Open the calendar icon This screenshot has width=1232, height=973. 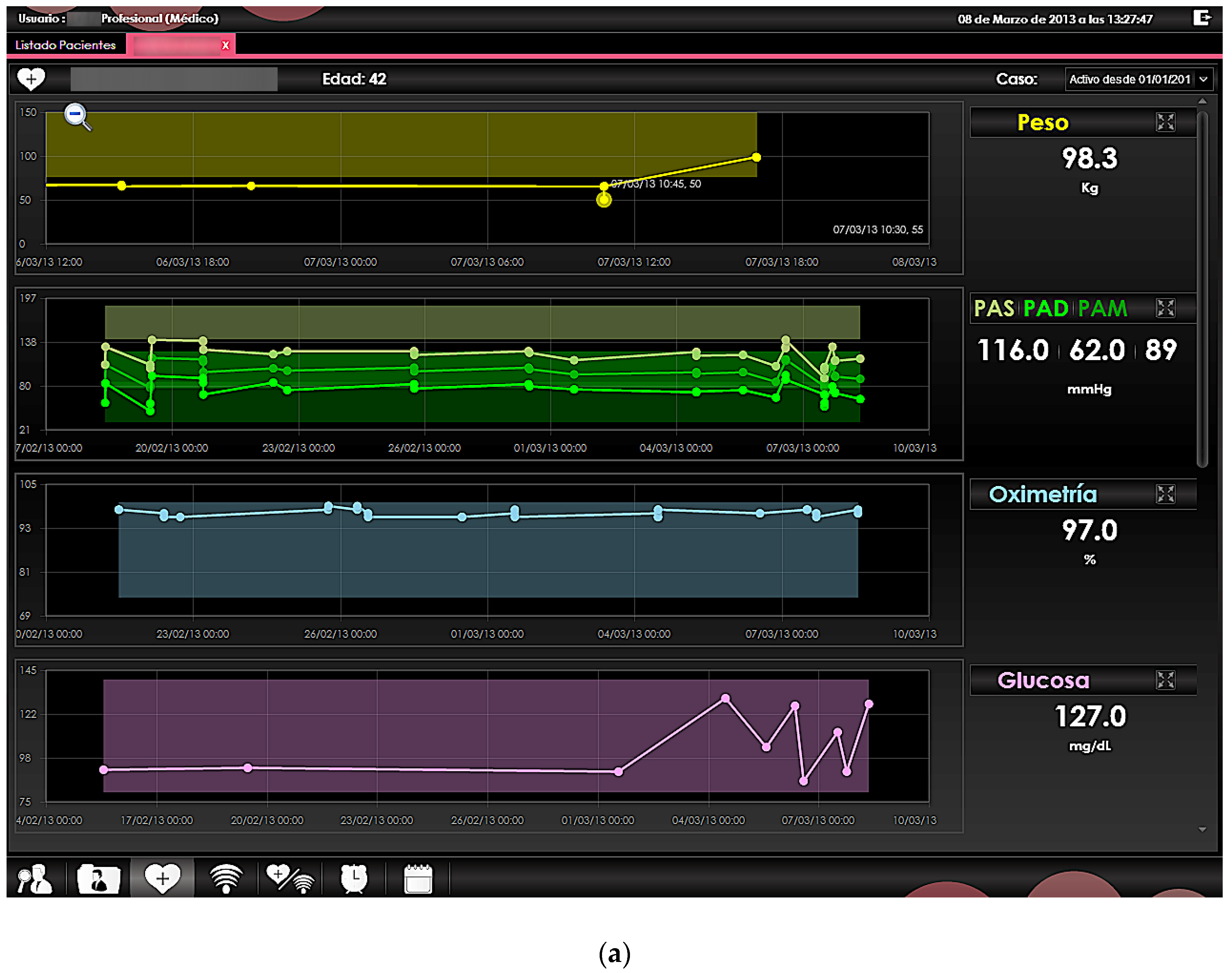point(418,879)
